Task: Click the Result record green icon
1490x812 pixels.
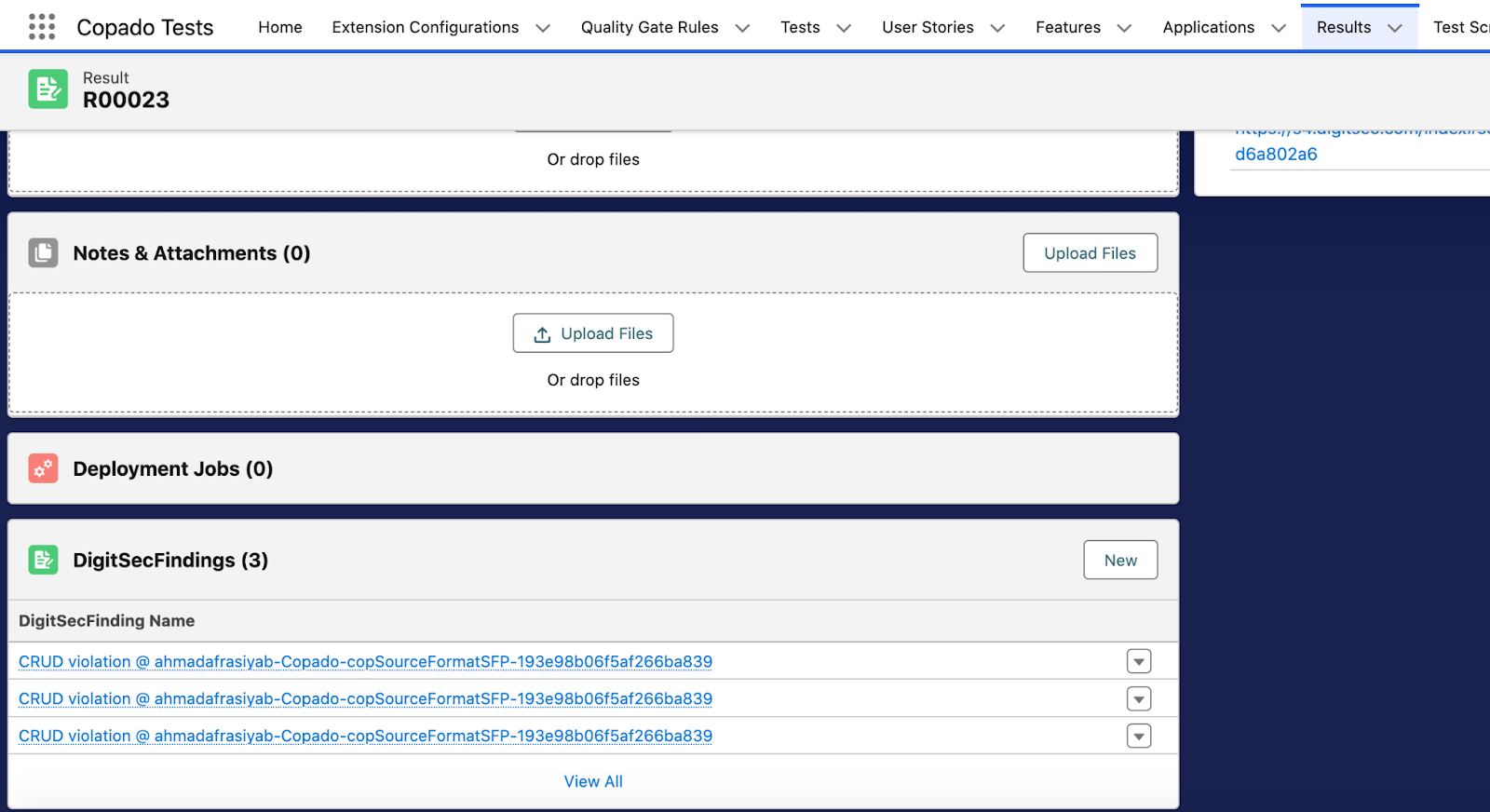Action: (48, 89)
